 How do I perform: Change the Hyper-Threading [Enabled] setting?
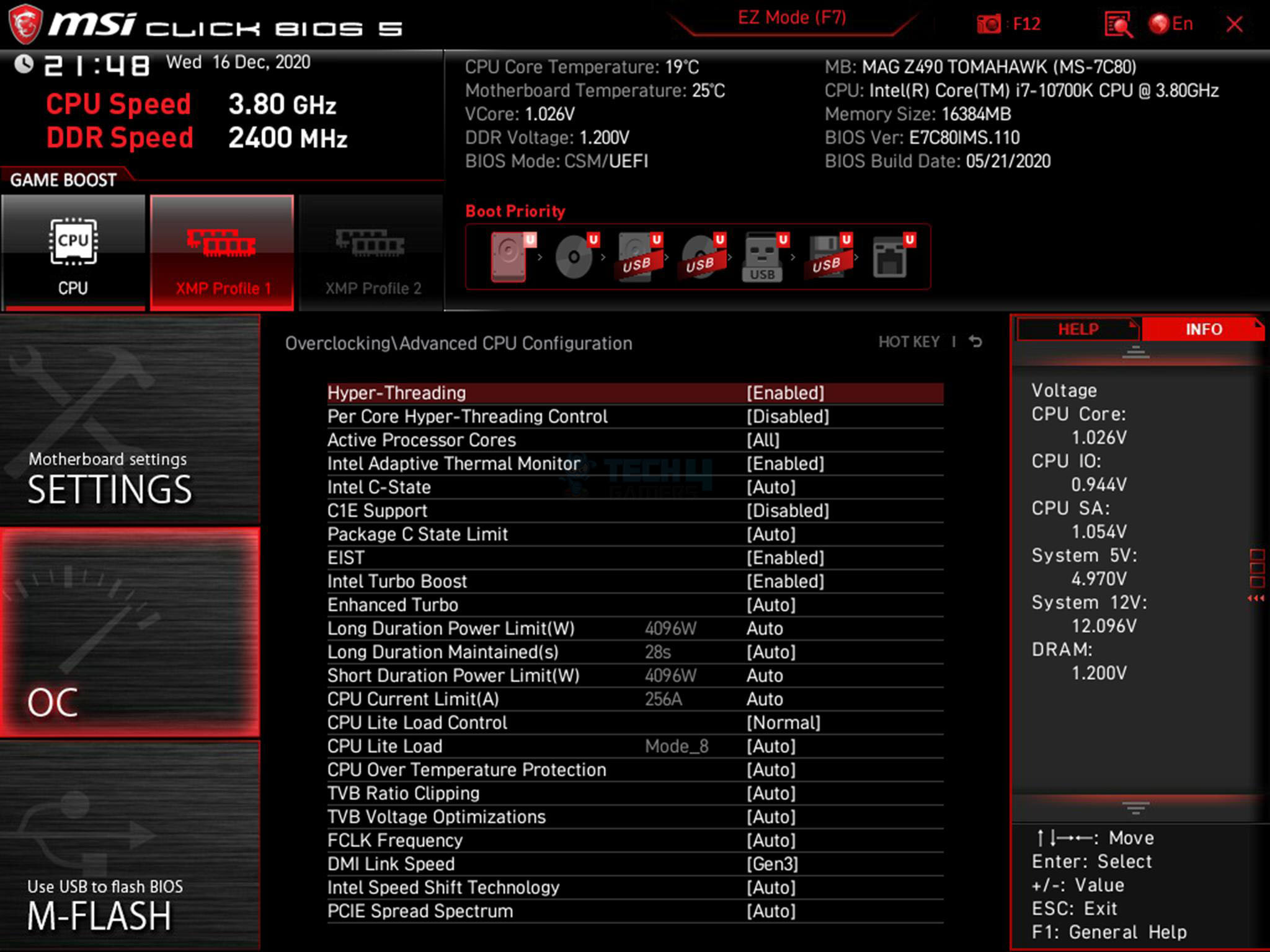(x=635, y=393)
